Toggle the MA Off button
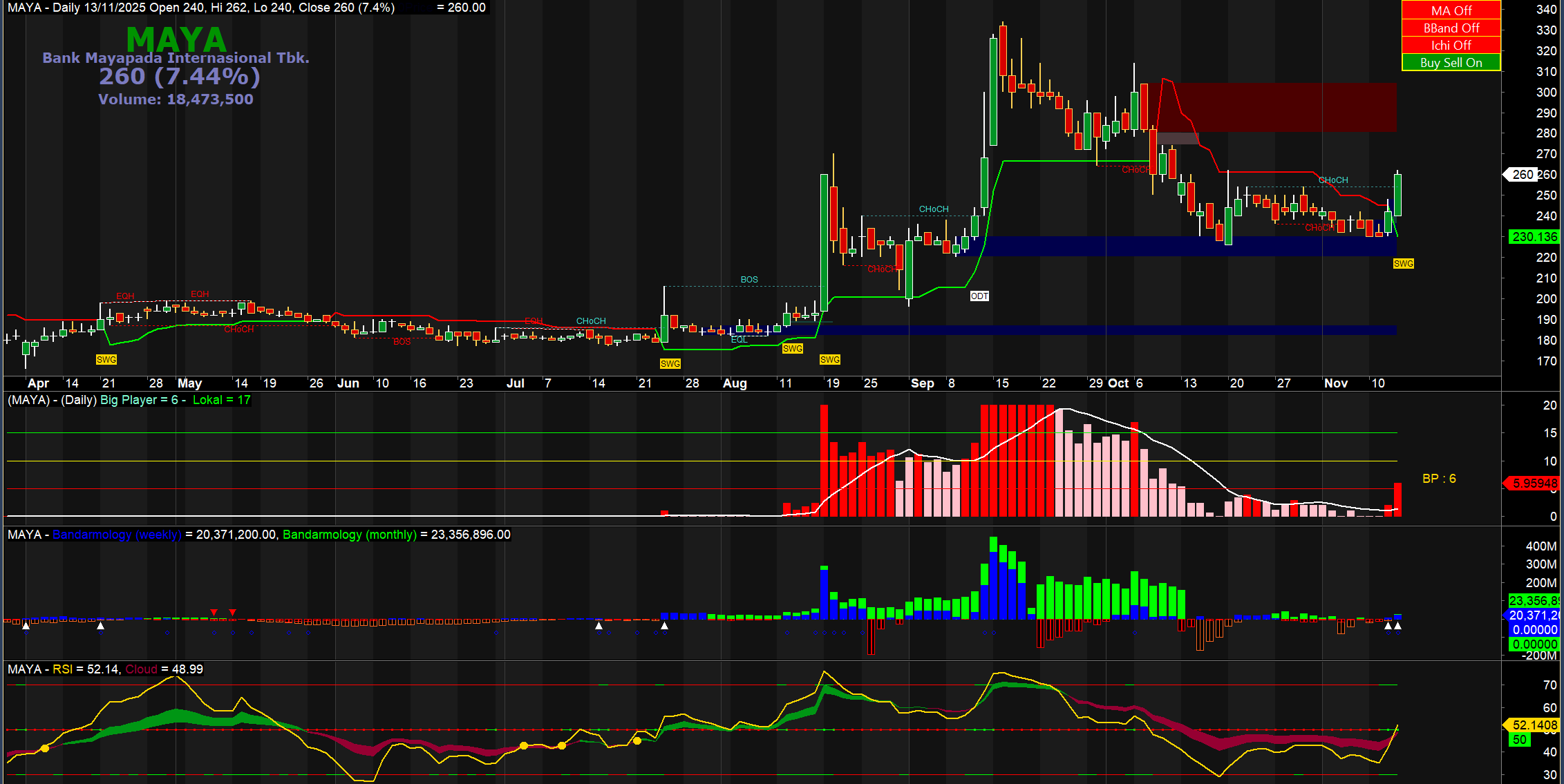 click(1451, 10)
